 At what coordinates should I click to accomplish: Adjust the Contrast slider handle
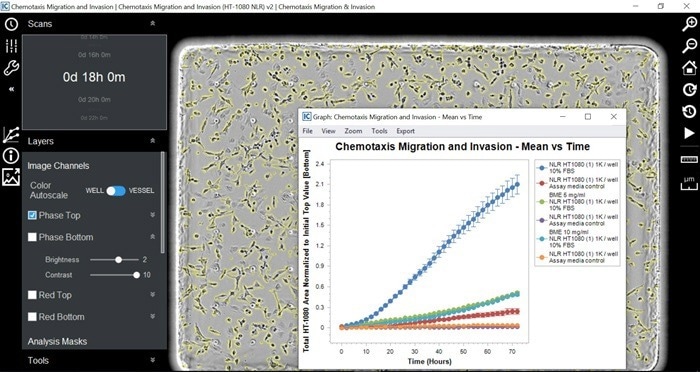coord(136,275)
